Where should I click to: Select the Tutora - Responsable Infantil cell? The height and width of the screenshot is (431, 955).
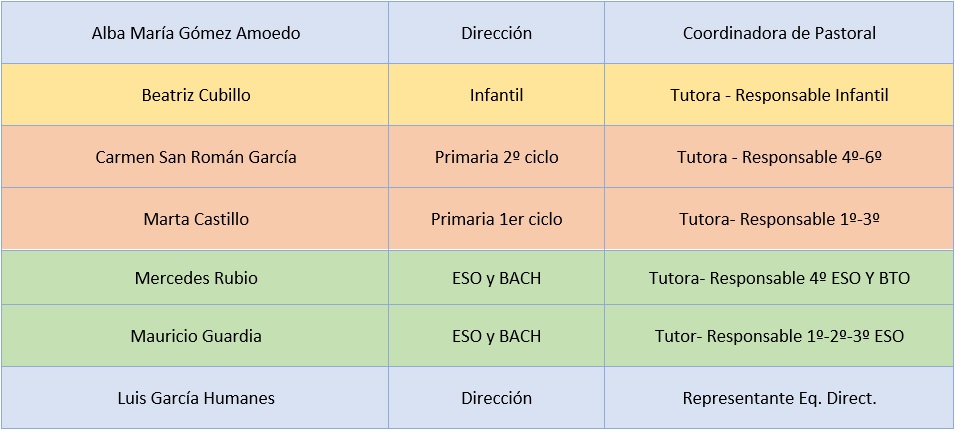[779, 95]
